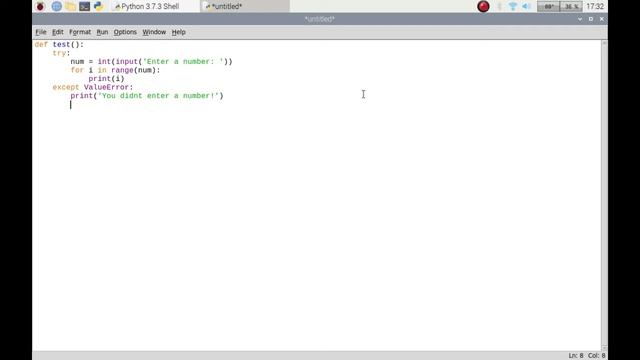Open the Wi-Fi network tray icon
Screen dimensions: 640x360
pyautogui.click(x=513, y=7)
